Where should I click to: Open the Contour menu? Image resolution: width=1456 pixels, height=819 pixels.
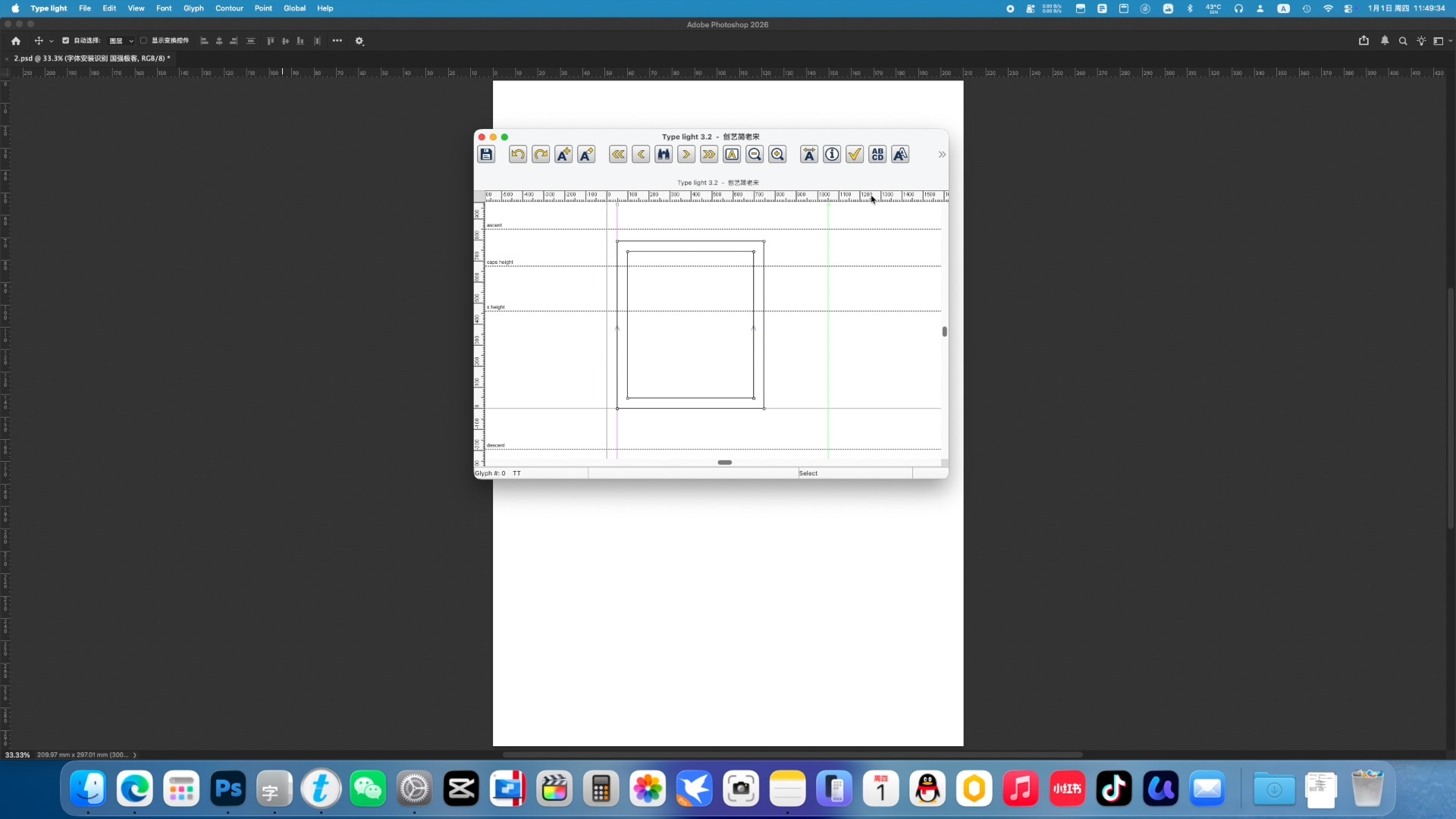click(x=229, y=8)
